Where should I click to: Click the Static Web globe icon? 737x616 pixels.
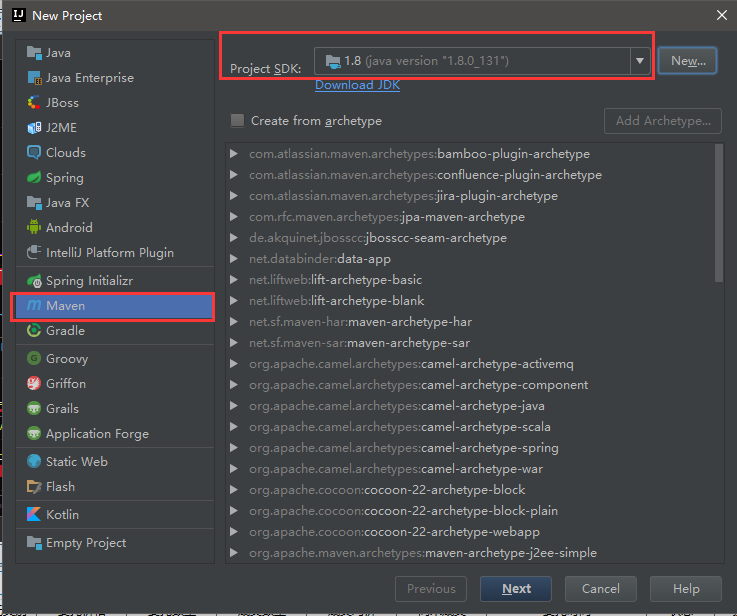click(x=34, y=462)
